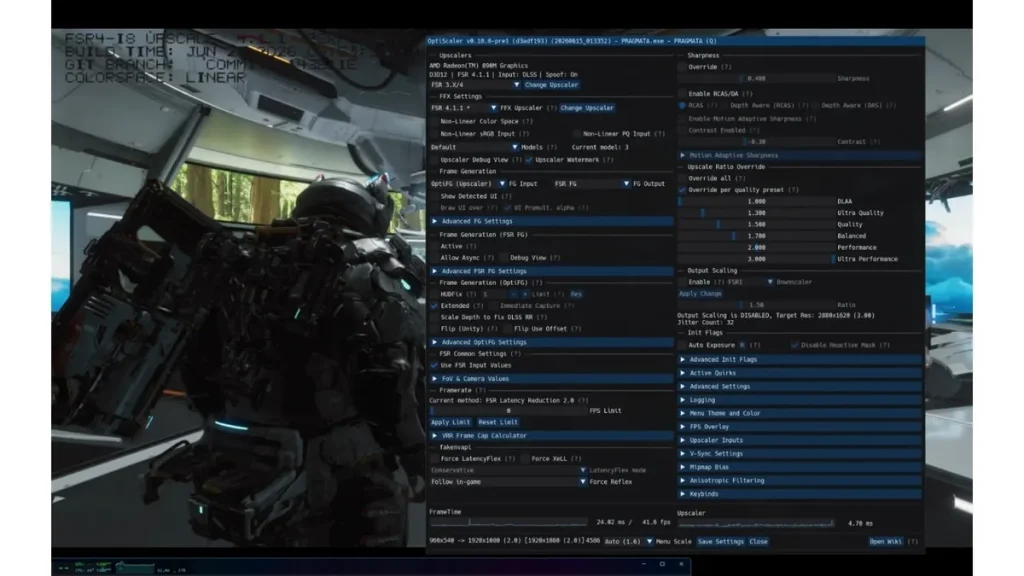
Task: Click the Balanced ratio slider (1.700)
Action: [756, 236]
